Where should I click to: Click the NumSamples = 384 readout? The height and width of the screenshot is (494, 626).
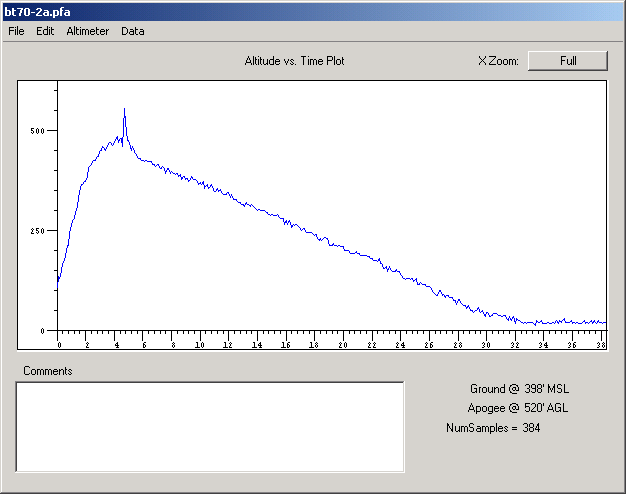[x=493, y=428]
